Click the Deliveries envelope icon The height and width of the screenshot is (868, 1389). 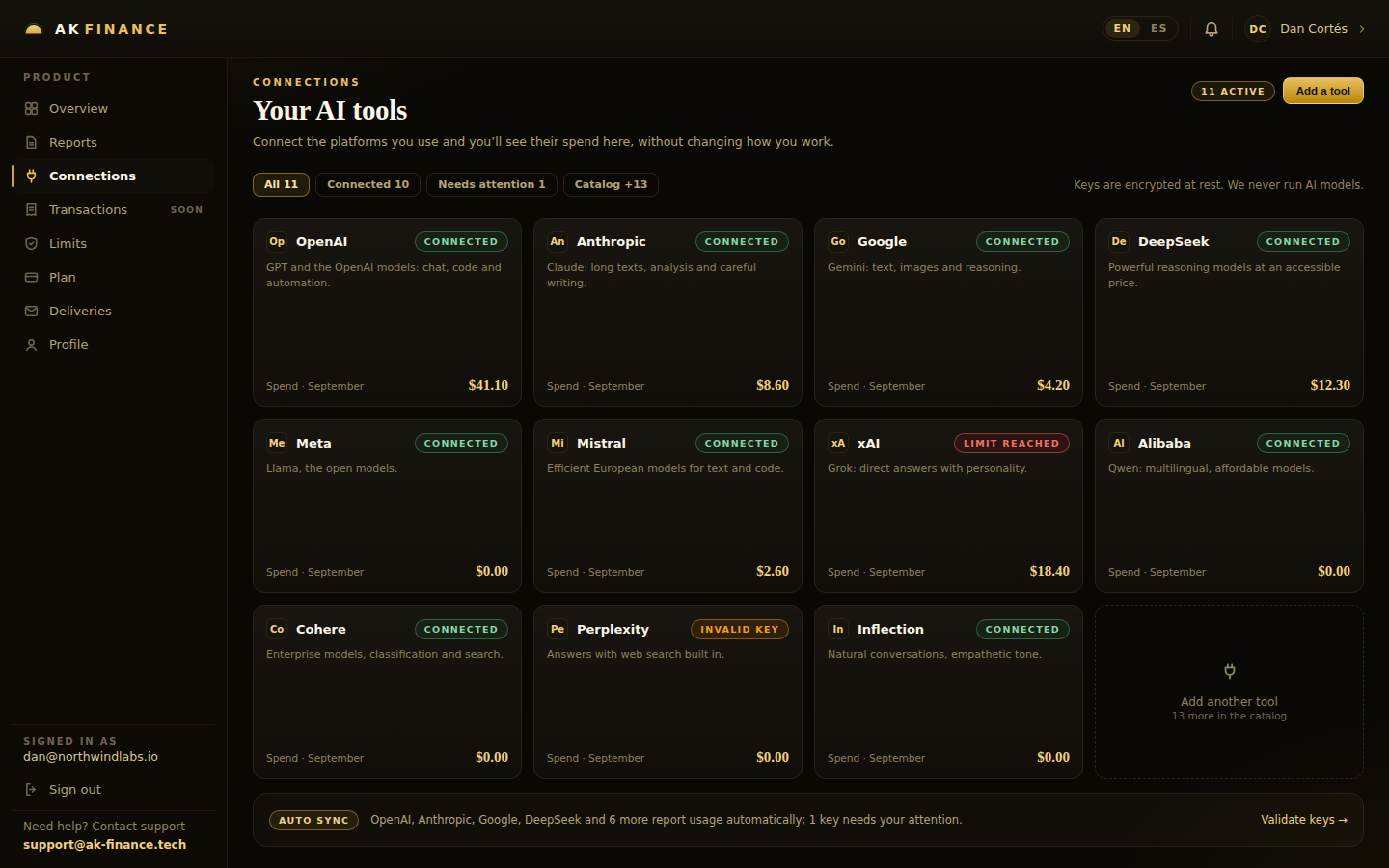pyautogui.click(x=32, y=312)
